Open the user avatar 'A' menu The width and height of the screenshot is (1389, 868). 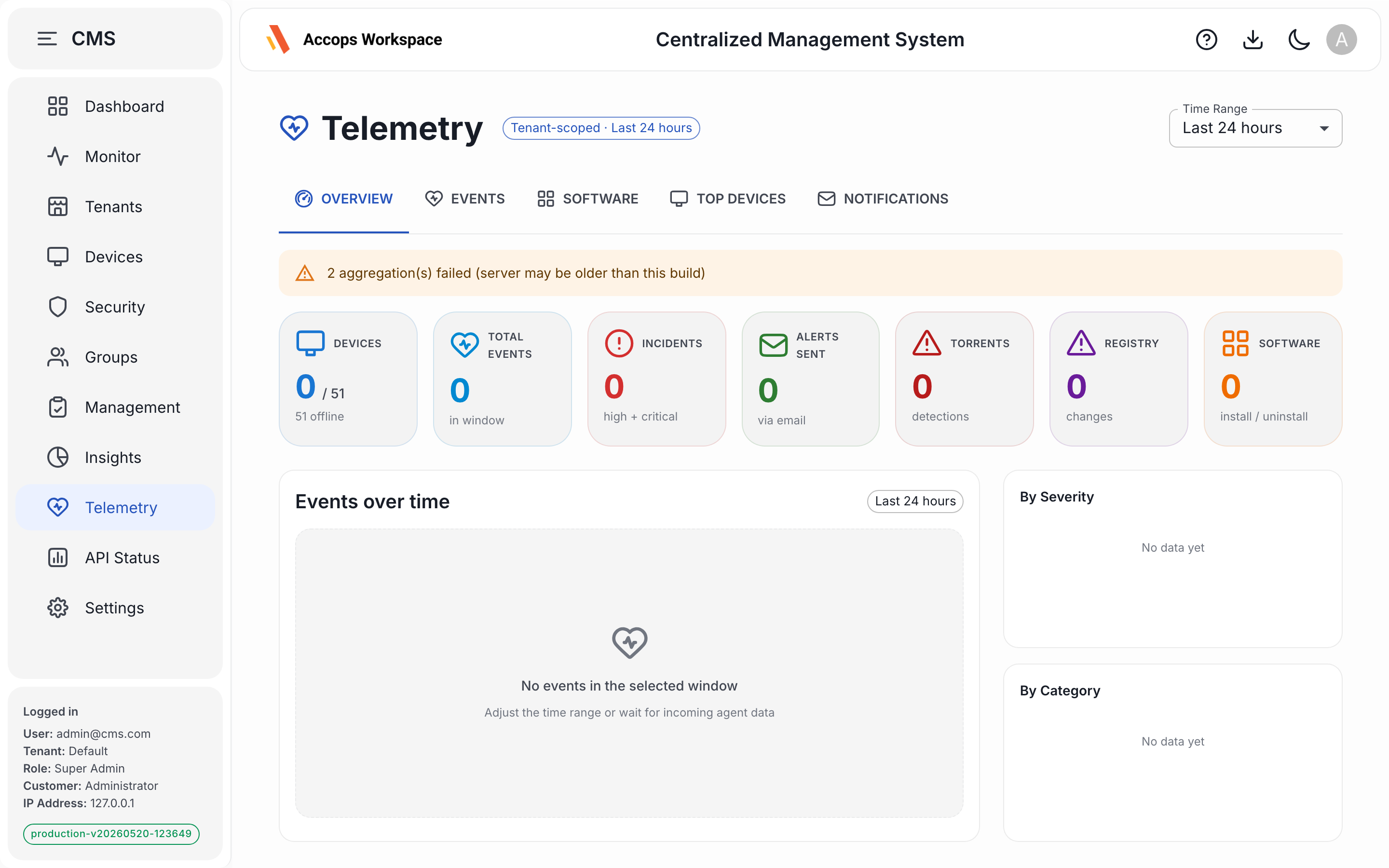[x=1341, y=39]
